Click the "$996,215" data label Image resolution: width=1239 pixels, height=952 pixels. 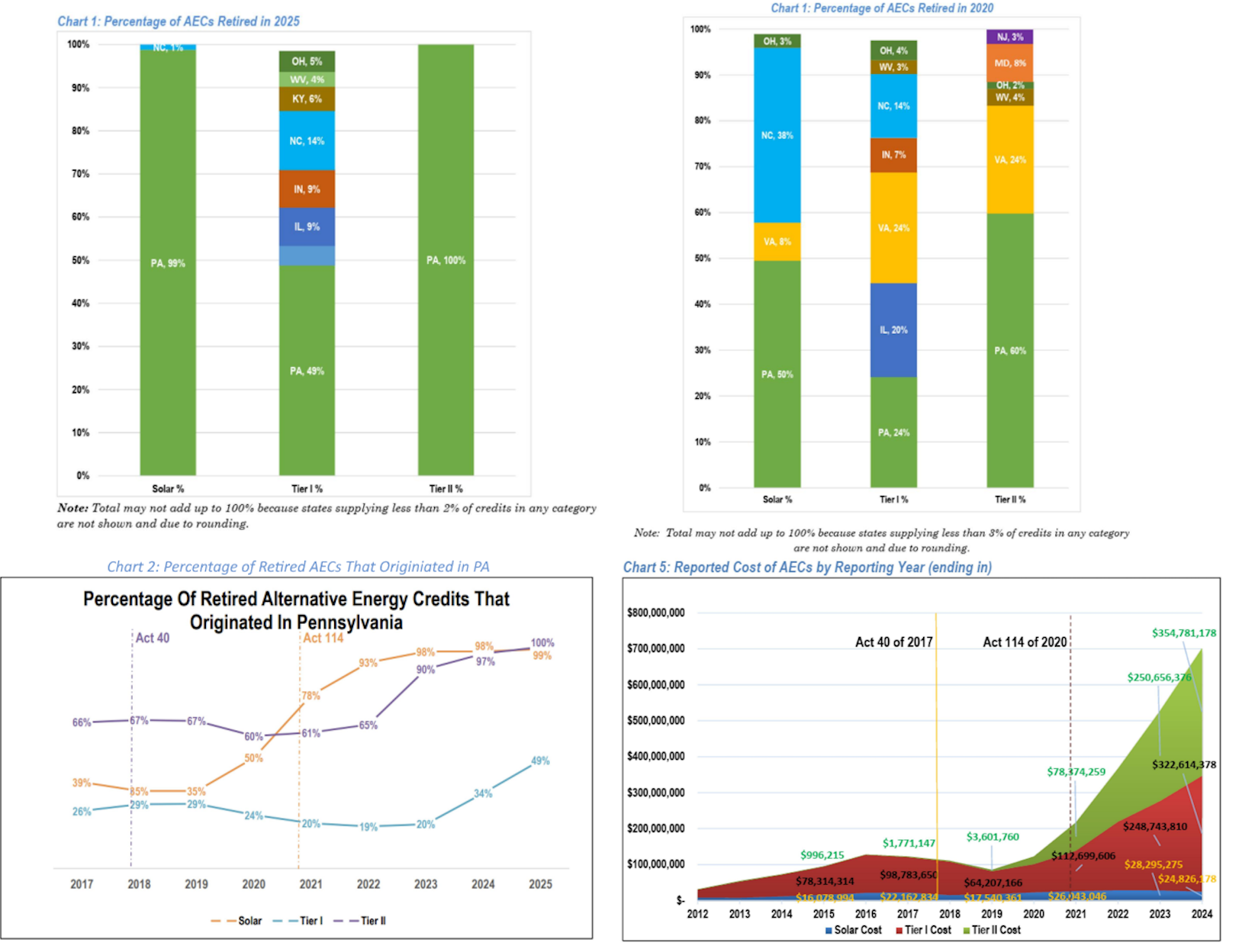(822, 855)
